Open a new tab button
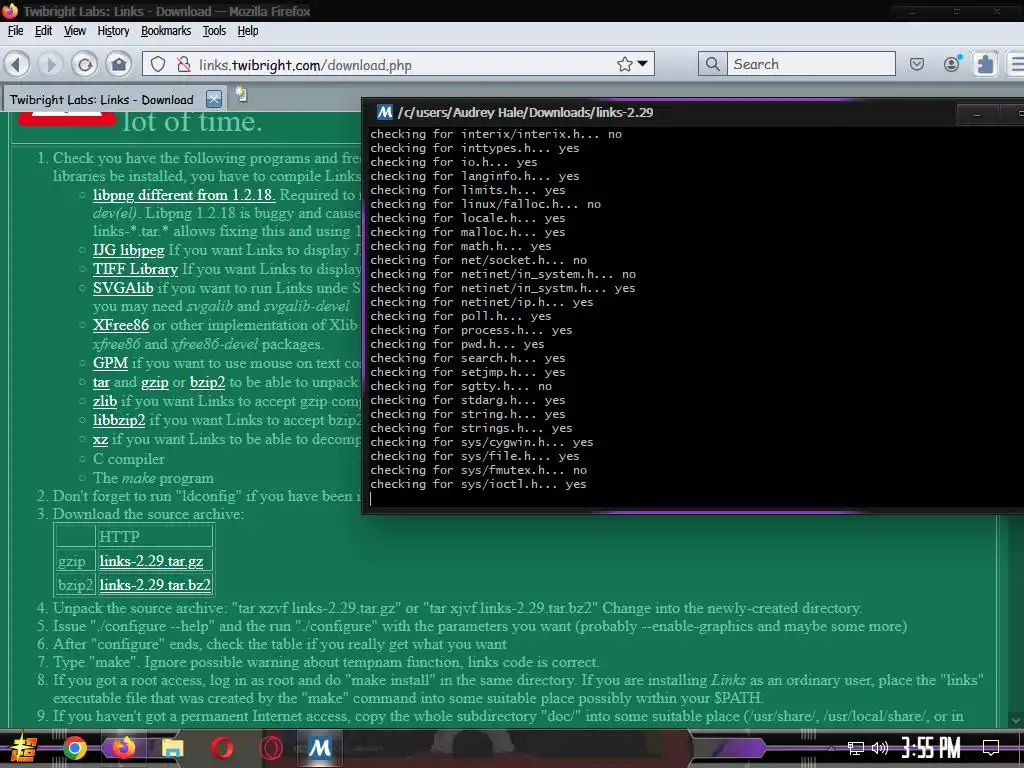Screen dimensions: 1024x768 [241, 95]
